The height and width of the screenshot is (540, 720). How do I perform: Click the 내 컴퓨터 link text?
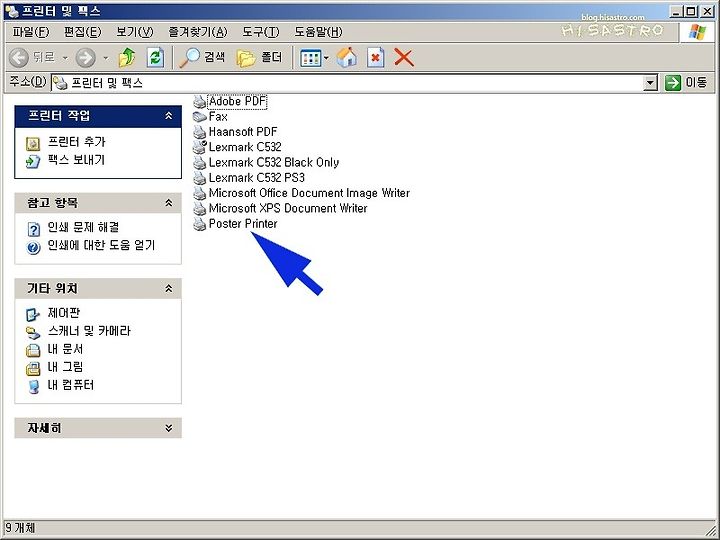point(71,385)
